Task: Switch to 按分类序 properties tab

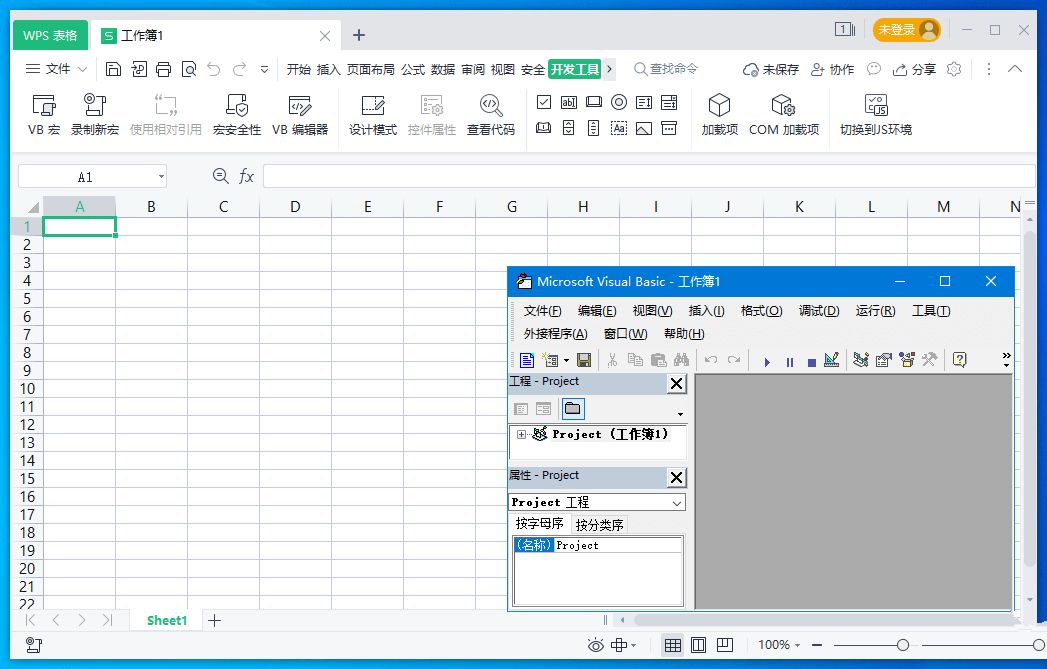Action: pos(599,525)
